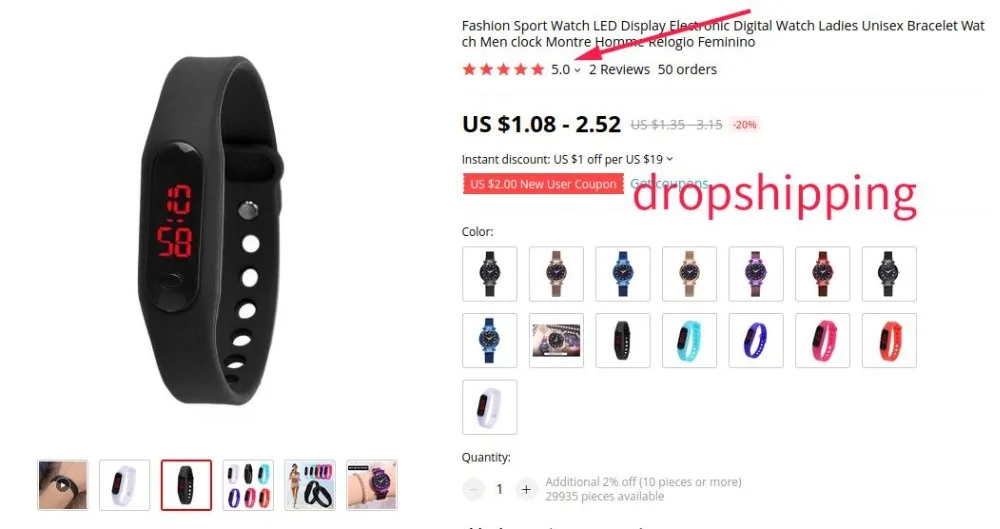Open the 2 Reviews link

pos(619,70)
